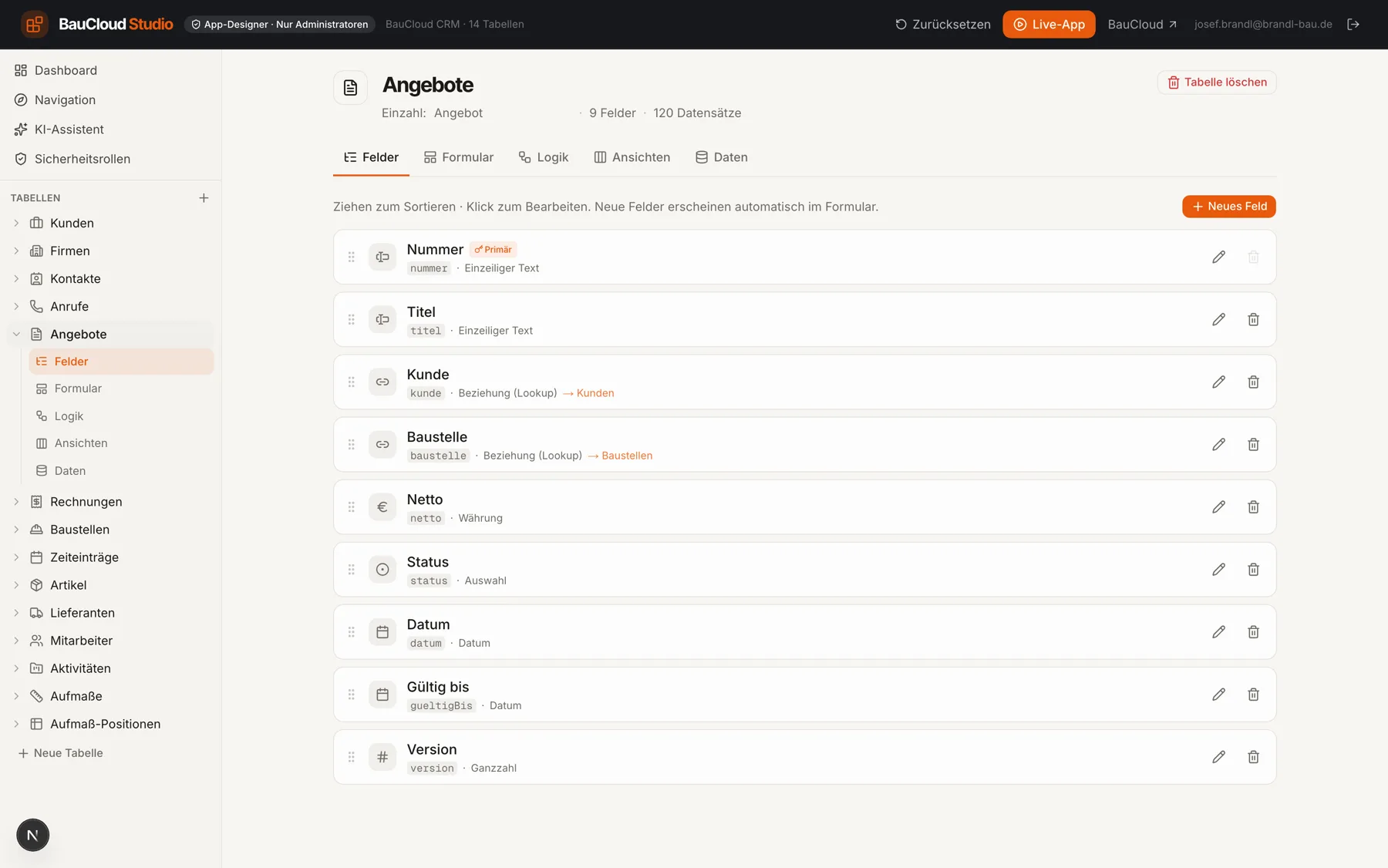Delete the Status field trash icon
This screenshot has height=868, width=1388.
point(1254,569)
